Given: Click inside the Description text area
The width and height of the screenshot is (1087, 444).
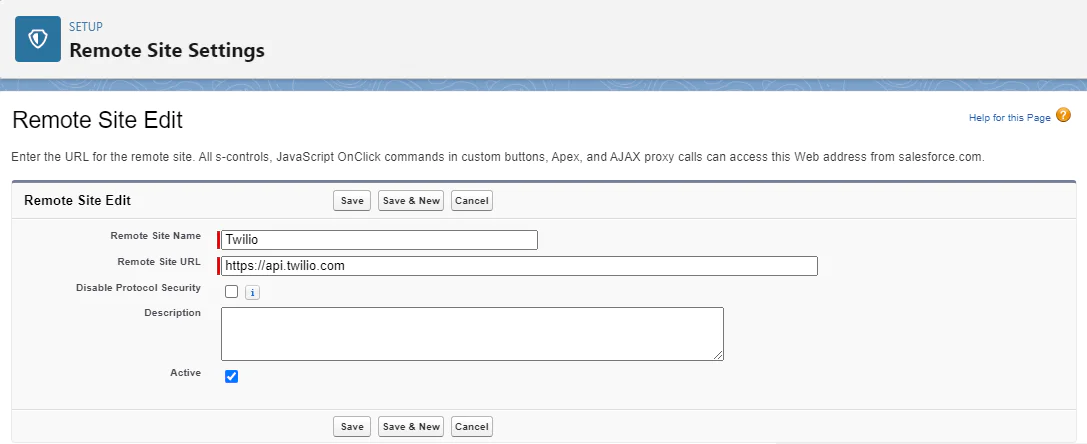Looking at the screenshot, I should coord(472,334).
